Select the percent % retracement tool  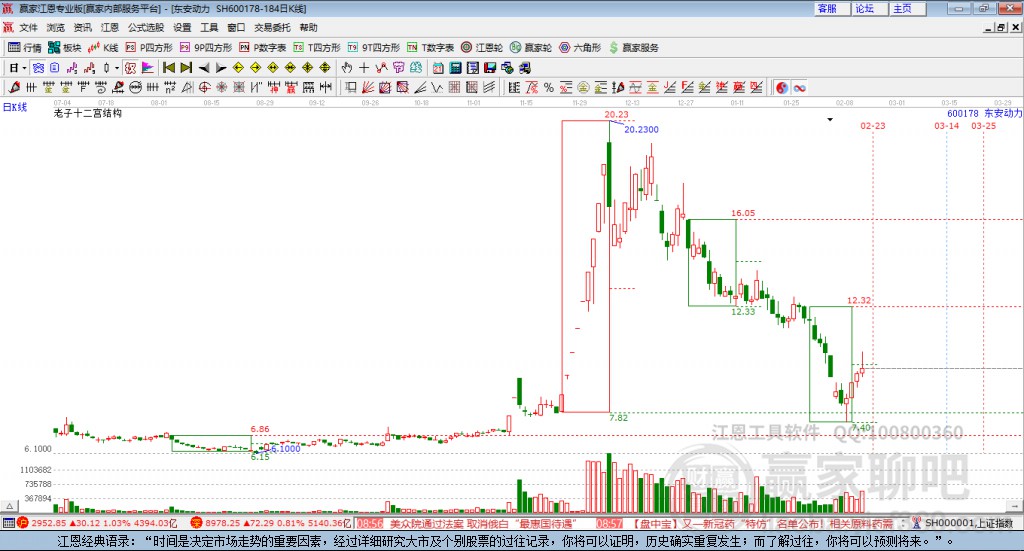549,87
